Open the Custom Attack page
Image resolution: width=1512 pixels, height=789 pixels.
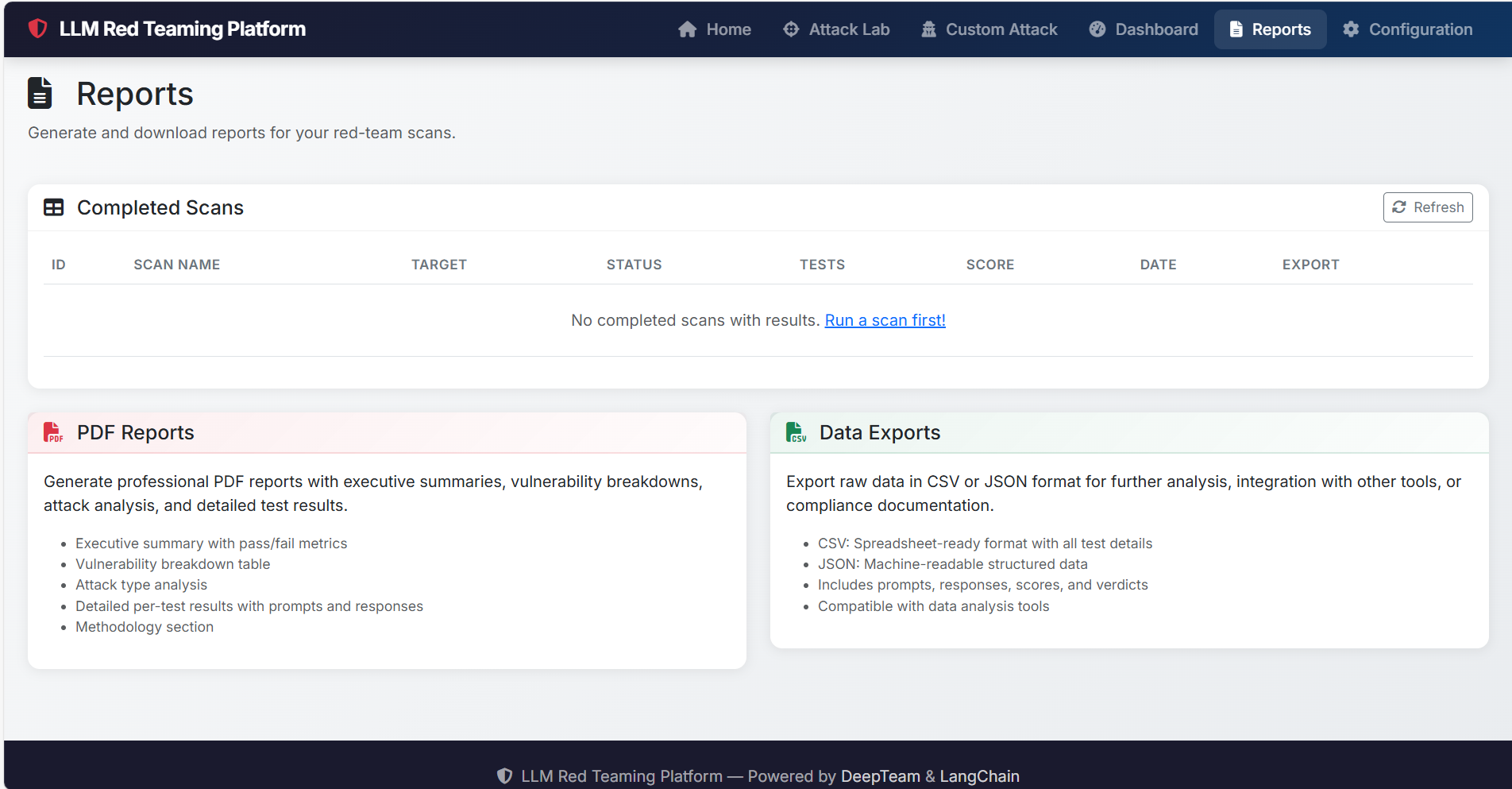(989, 29)
